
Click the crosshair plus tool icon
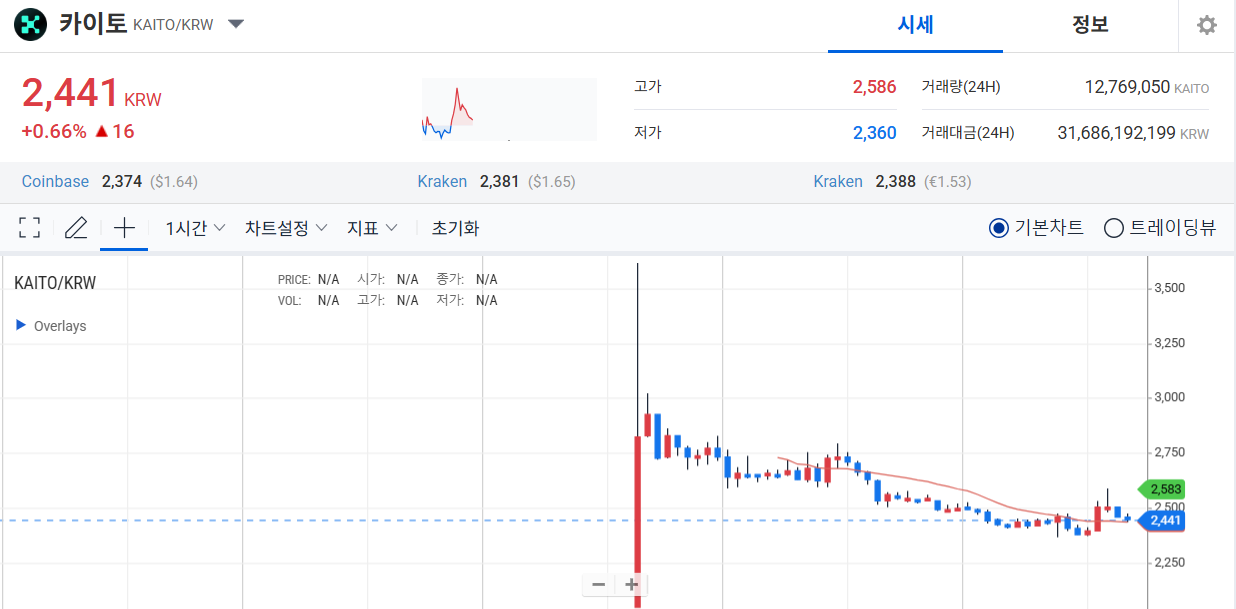tap(123, 227)
